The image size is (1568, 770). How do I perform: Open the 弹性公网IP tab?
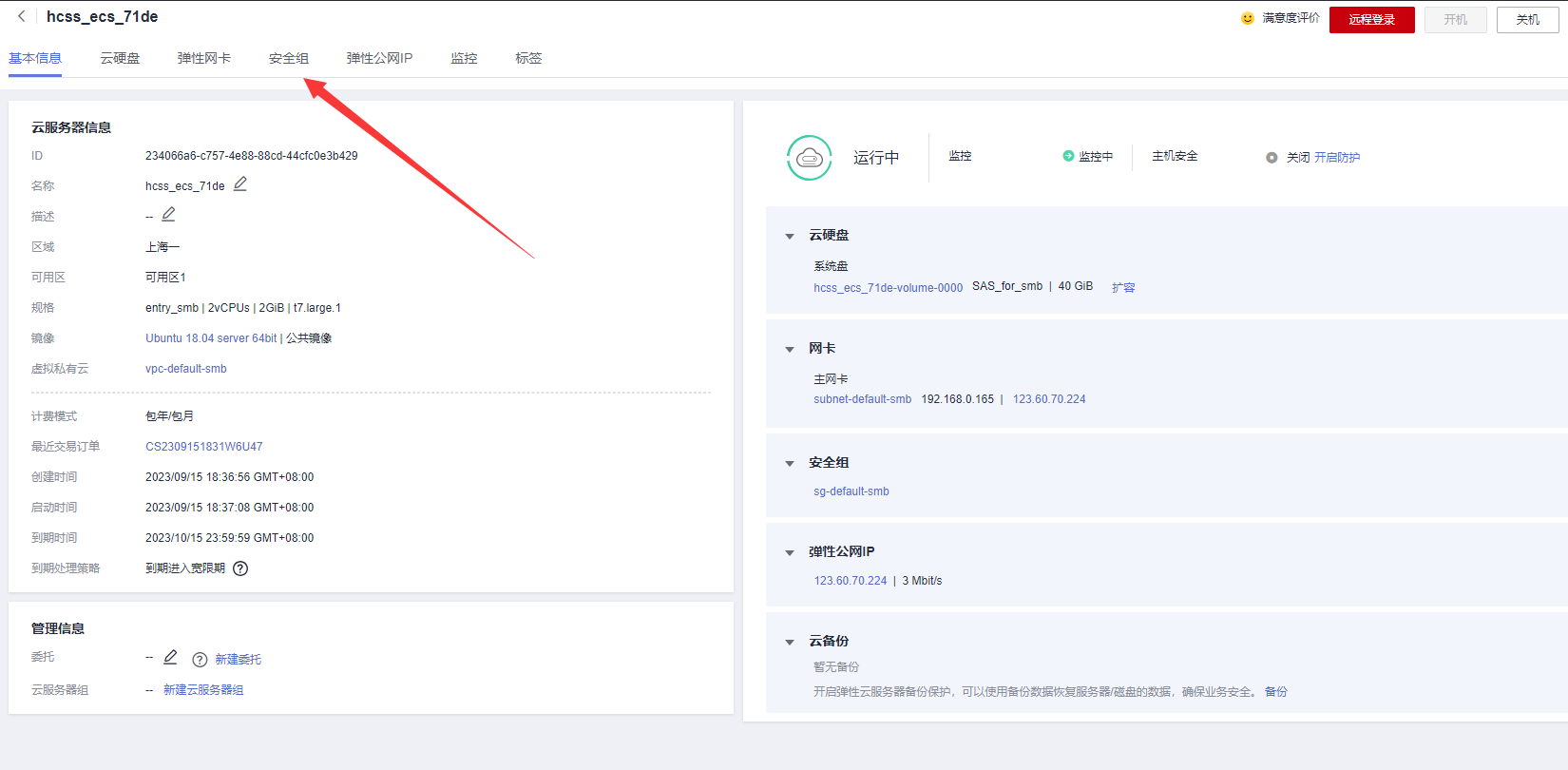pyautogui.click(x=379, y=58)
